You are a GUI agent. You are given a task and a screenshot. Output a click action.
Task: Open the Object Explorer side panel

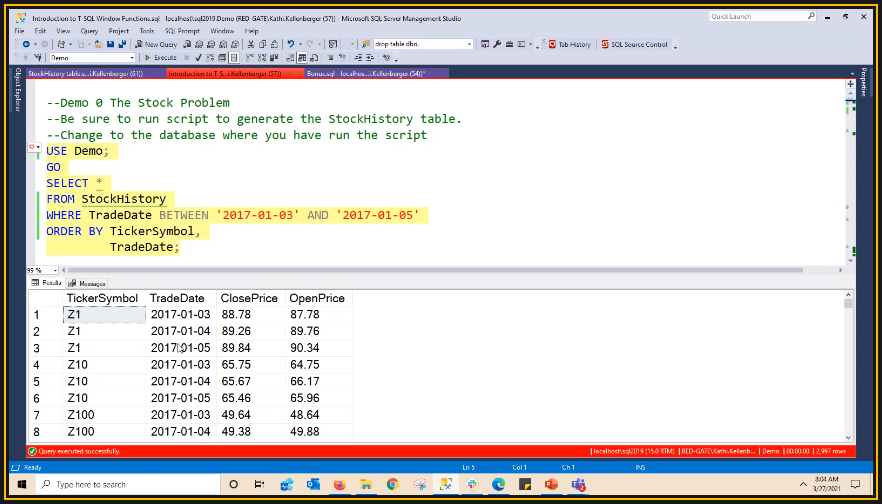(x=17, y=90)
